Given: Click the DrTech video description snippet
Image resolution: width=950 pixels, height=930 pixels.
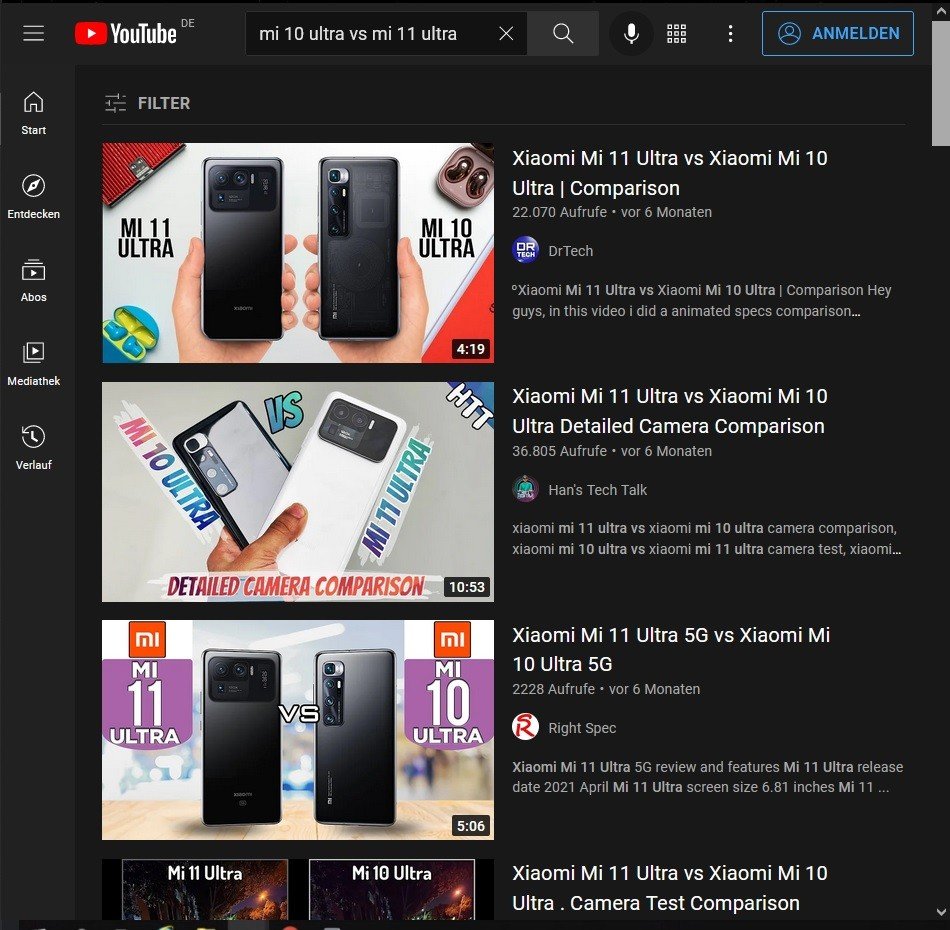Looking at the screenshot, I should click(x=702, y=301).
